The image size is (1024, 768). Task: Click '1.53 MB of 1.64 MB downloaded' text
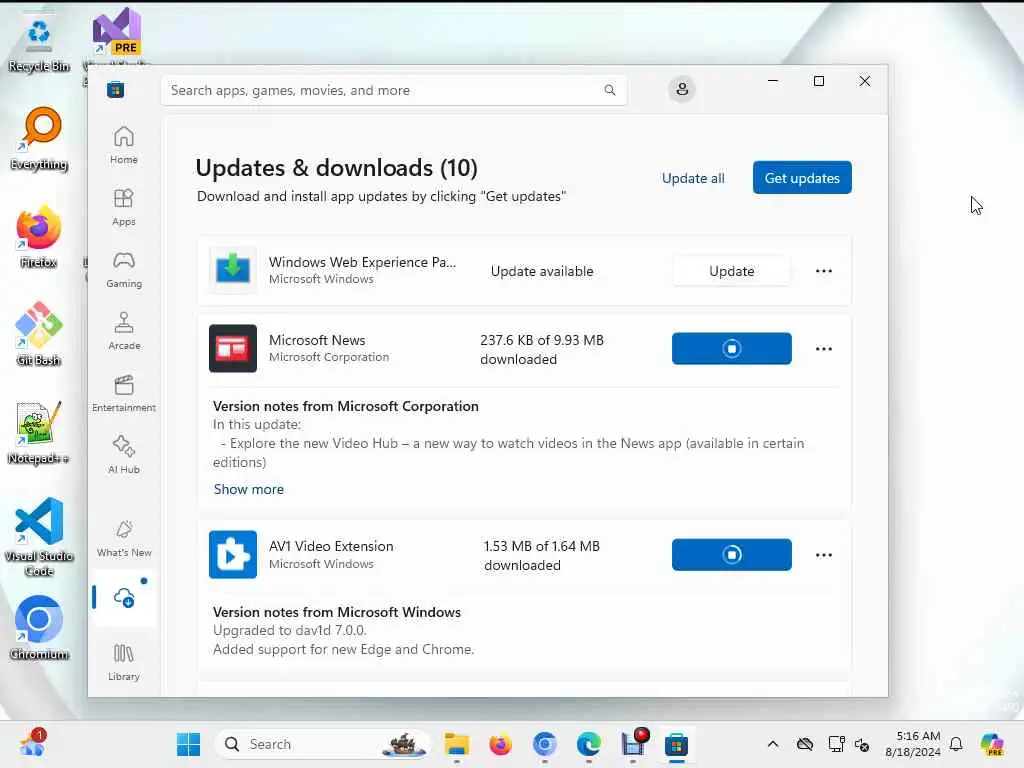[541, 555]
